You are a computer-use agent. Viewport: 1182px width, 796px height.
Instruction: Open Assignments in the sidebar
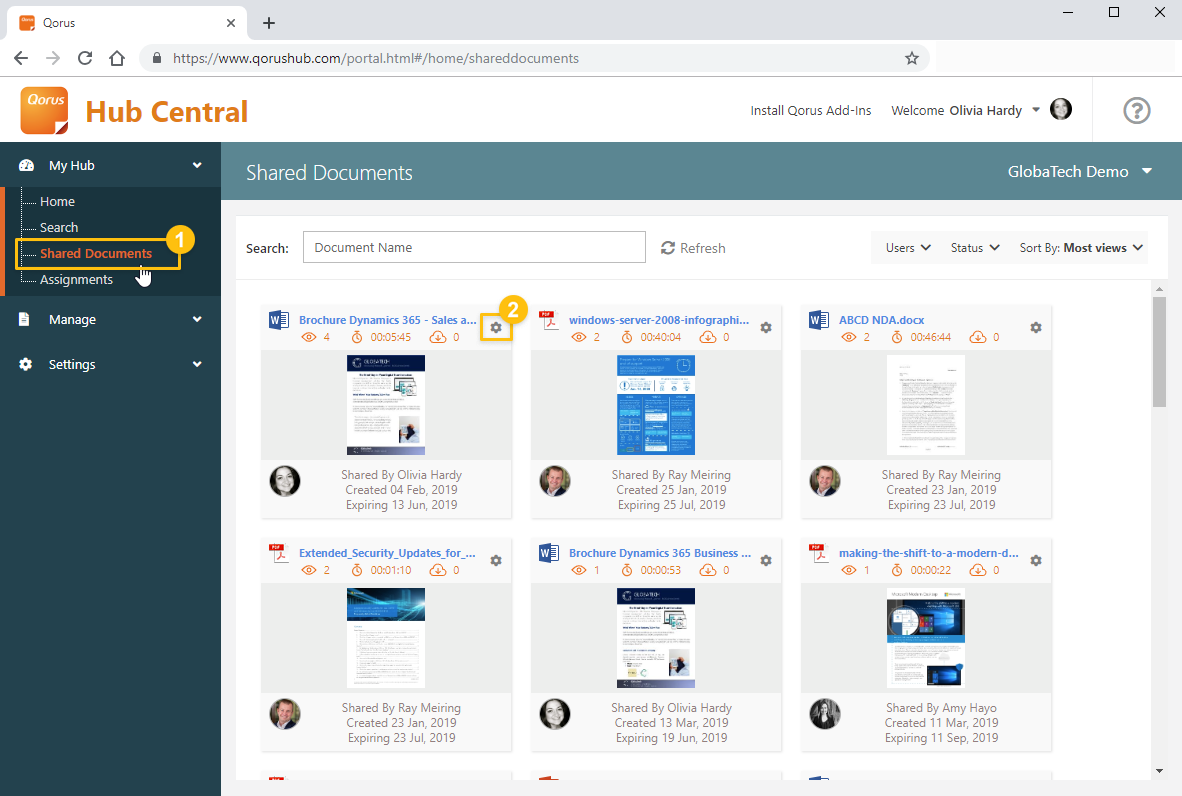pyautogui.click(x=76, y=280)
